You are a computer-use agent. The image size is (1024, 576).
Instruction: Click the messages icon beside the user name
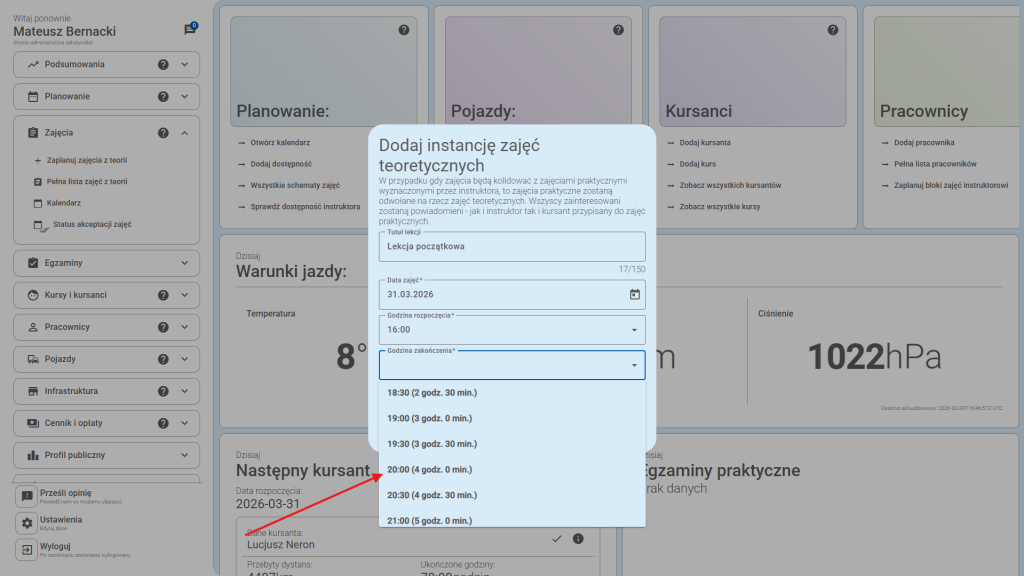pos(190,30)
